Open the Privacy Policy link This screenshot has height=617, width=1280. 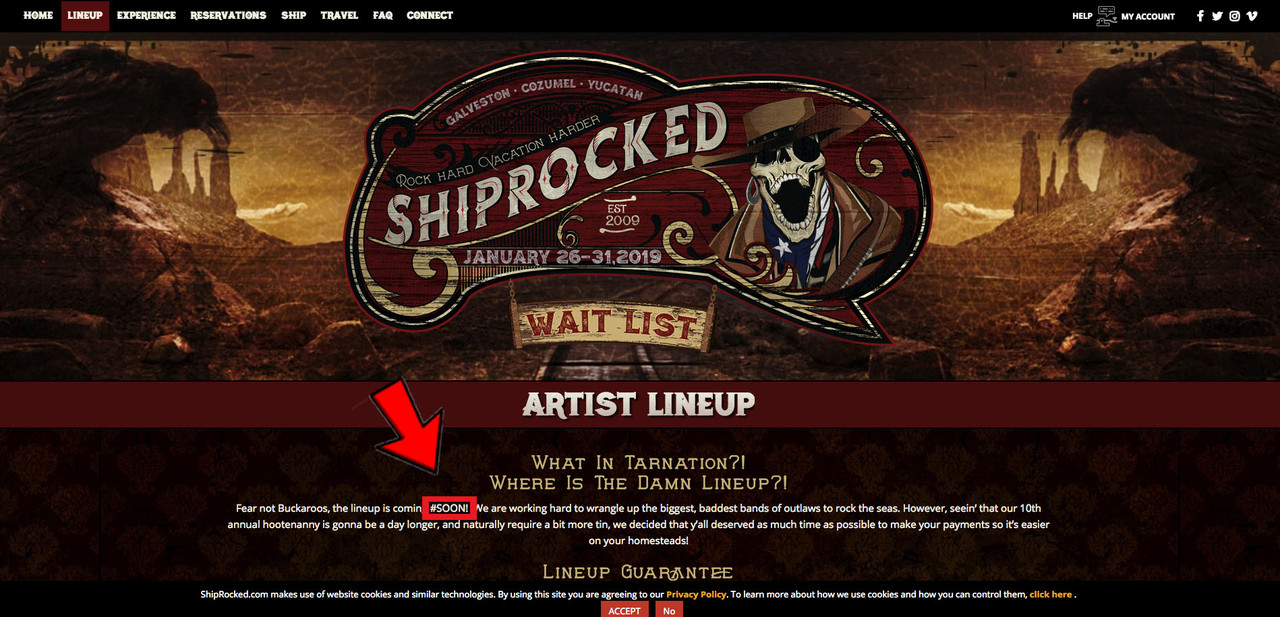pyautogui.click(x=696, y=594)
